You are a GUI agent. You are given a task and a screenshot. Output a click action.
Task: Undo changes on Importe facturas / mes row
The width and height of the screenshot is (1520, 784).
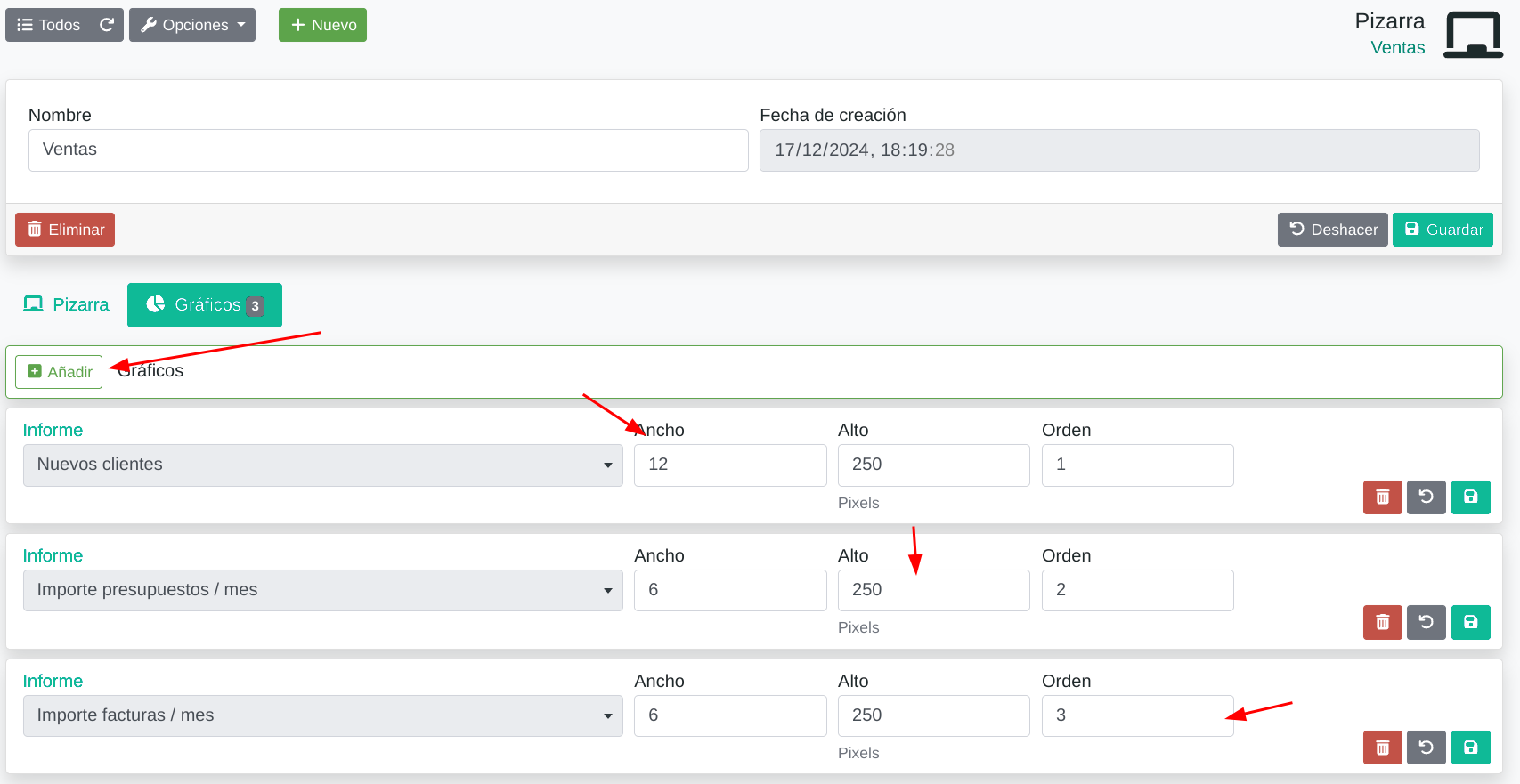pos(1426,748)
